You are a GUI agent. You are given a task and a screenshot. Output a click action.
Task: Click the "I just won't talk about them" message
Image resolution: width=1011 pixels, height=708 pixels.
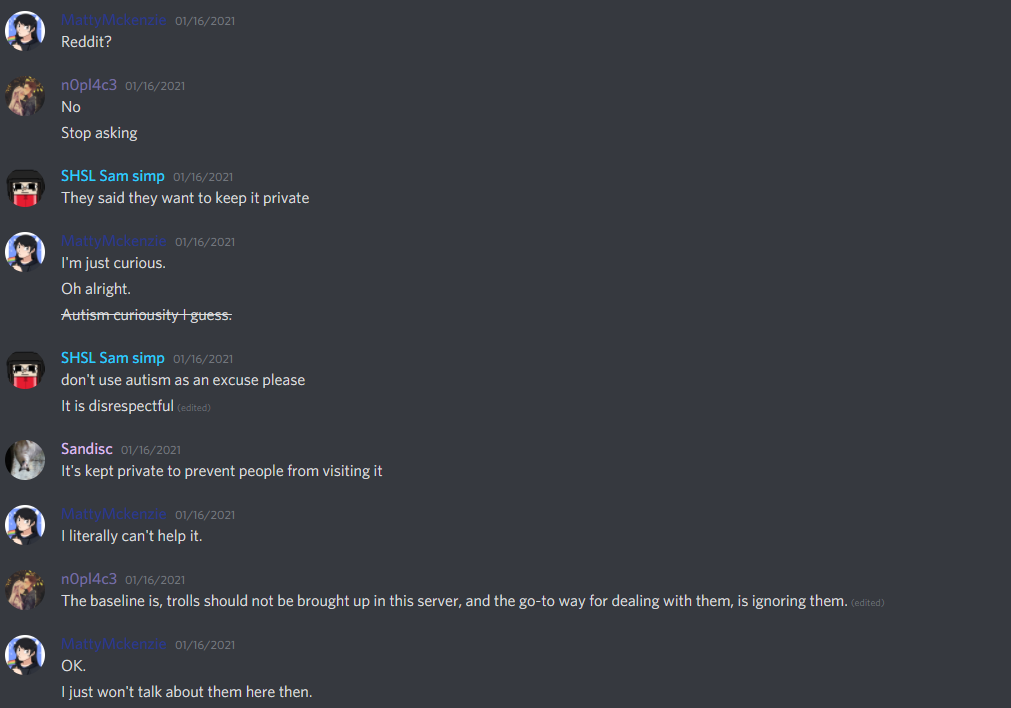(186, 692)
